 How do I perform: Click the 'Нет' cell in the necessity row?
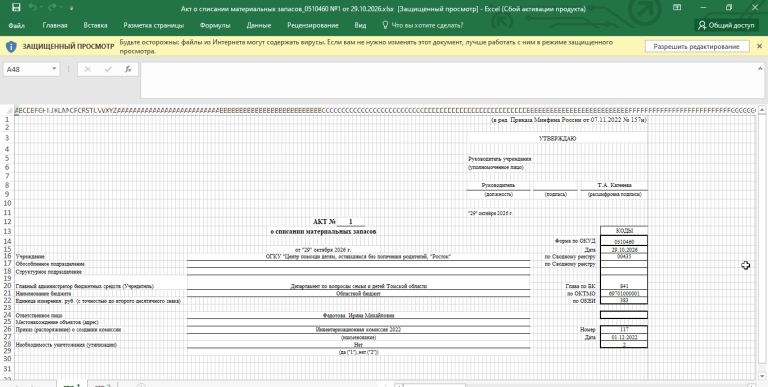[x=358, y=345]
